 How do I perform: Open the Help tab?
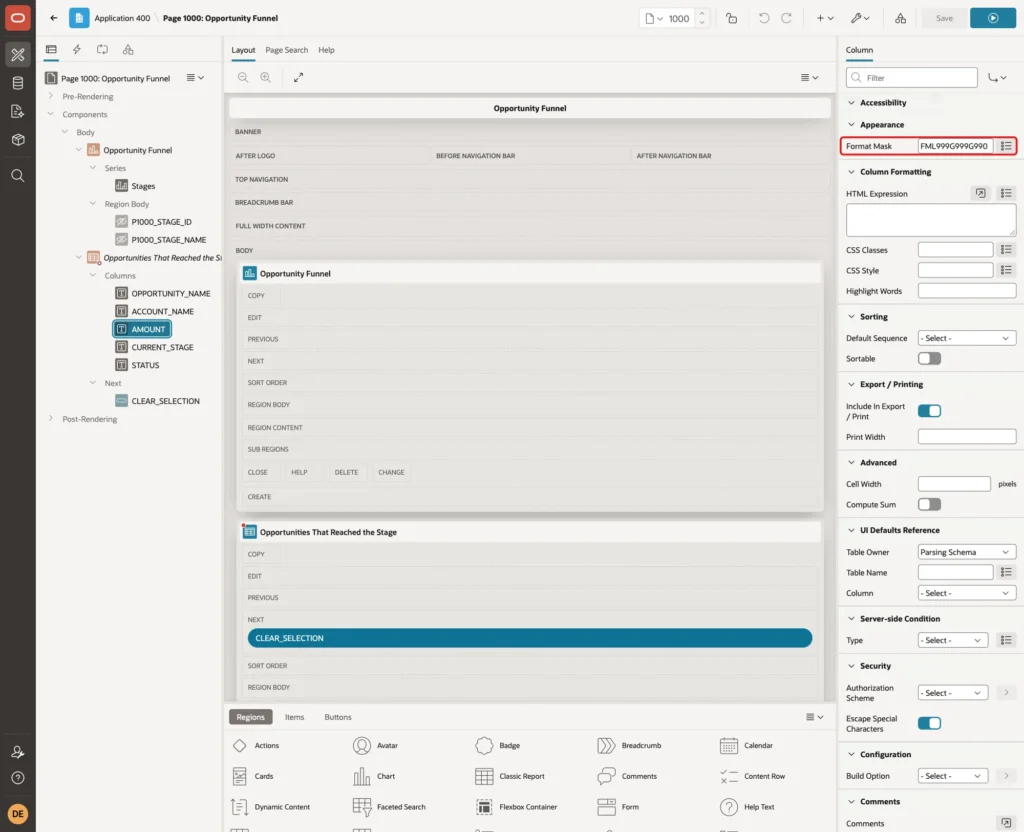327,50
